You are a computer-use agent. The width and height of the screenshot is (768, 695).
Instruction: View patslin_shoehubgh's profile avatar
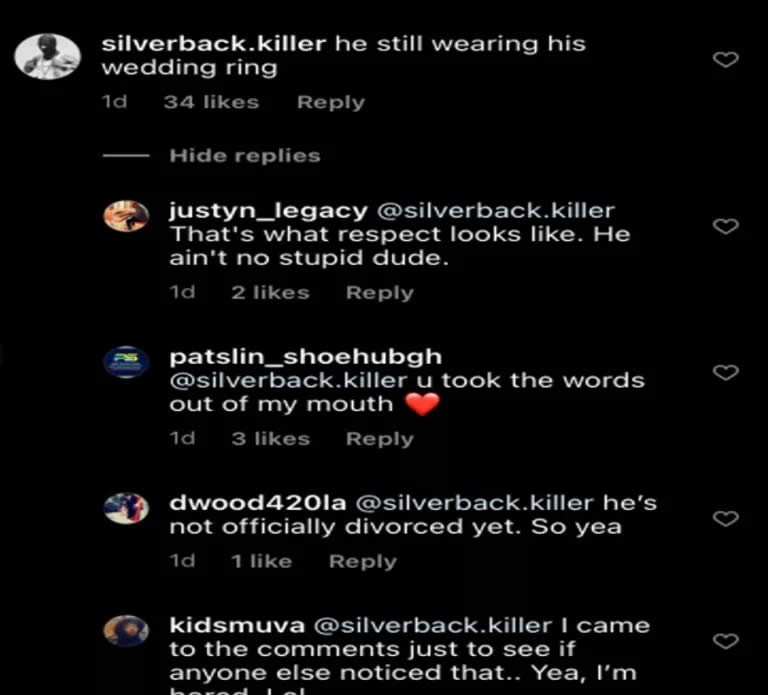(126, 362)
